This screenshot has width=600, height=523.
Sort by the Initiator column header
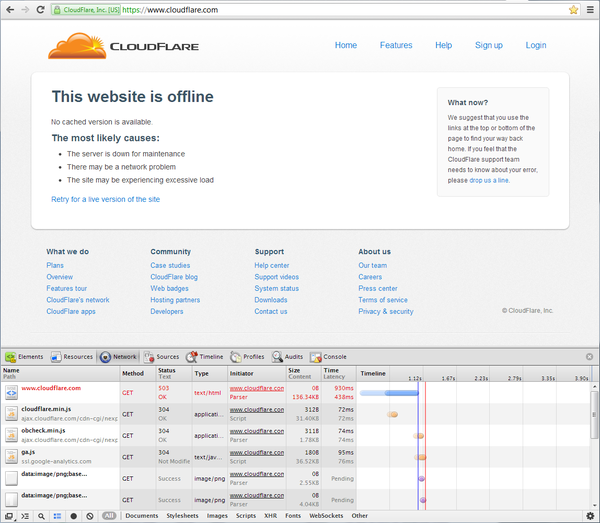257,373
